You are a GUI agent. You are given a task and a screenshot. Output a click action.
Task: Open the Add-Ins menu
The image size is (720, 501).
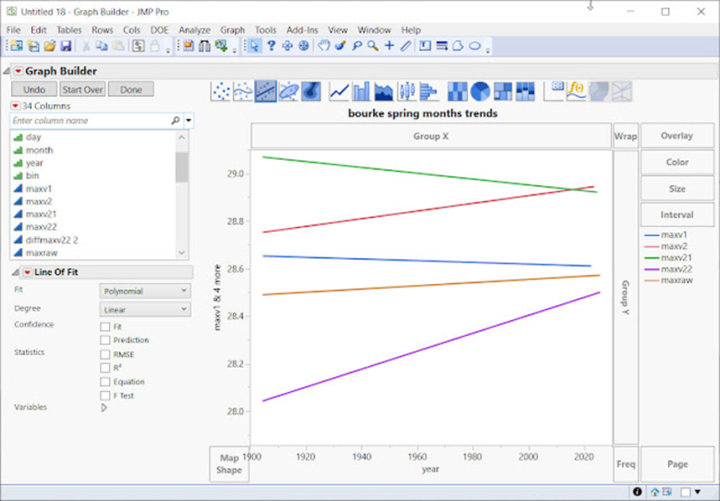coord(301,30)
